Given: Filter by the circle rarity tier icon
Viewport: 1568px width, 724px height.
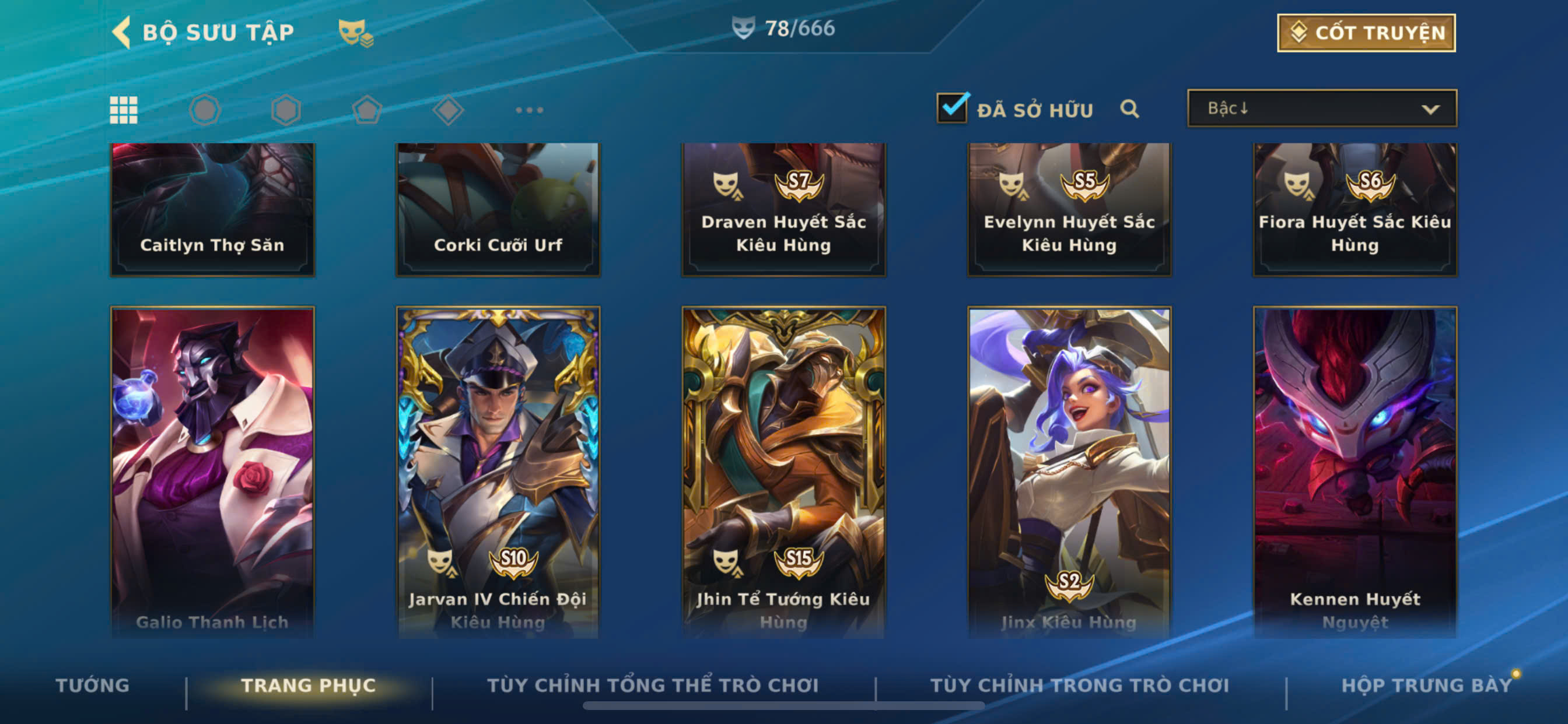Looking at the screenshot, I should click(x=205, y=110).
